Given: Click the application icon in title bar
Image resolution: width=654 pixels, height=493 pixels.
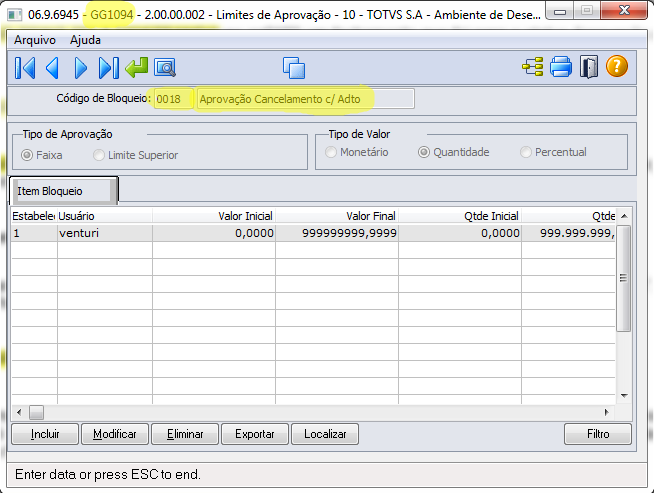Looking at the screenshot, I should (x=15, y=15).
